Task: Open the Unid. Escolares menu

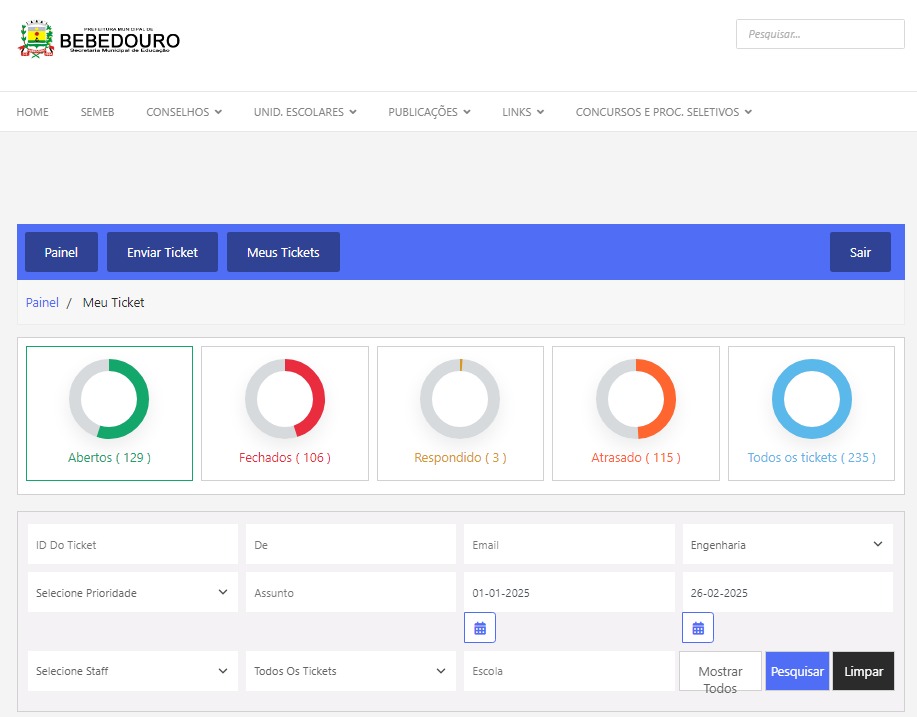Action: (304, 112)
